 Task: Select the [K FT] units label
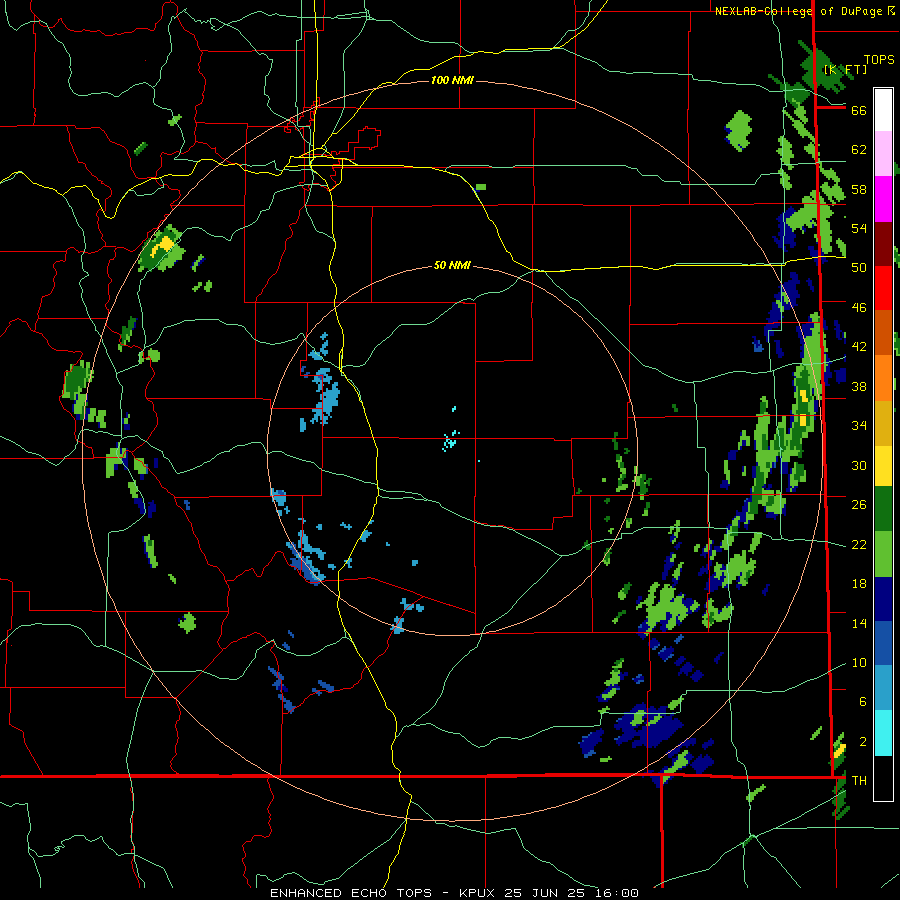(x=845, y=69)
